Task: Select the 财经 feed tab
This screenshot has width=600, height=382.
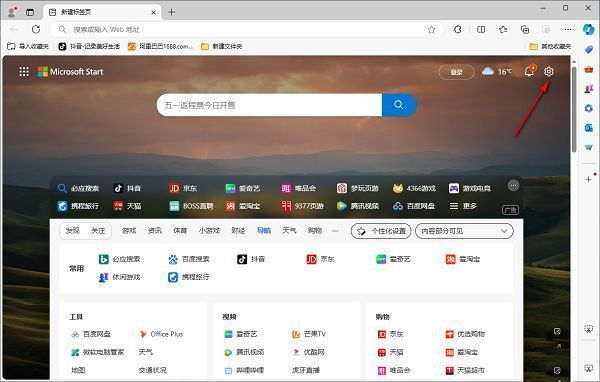Action: [x=238, y=230]
